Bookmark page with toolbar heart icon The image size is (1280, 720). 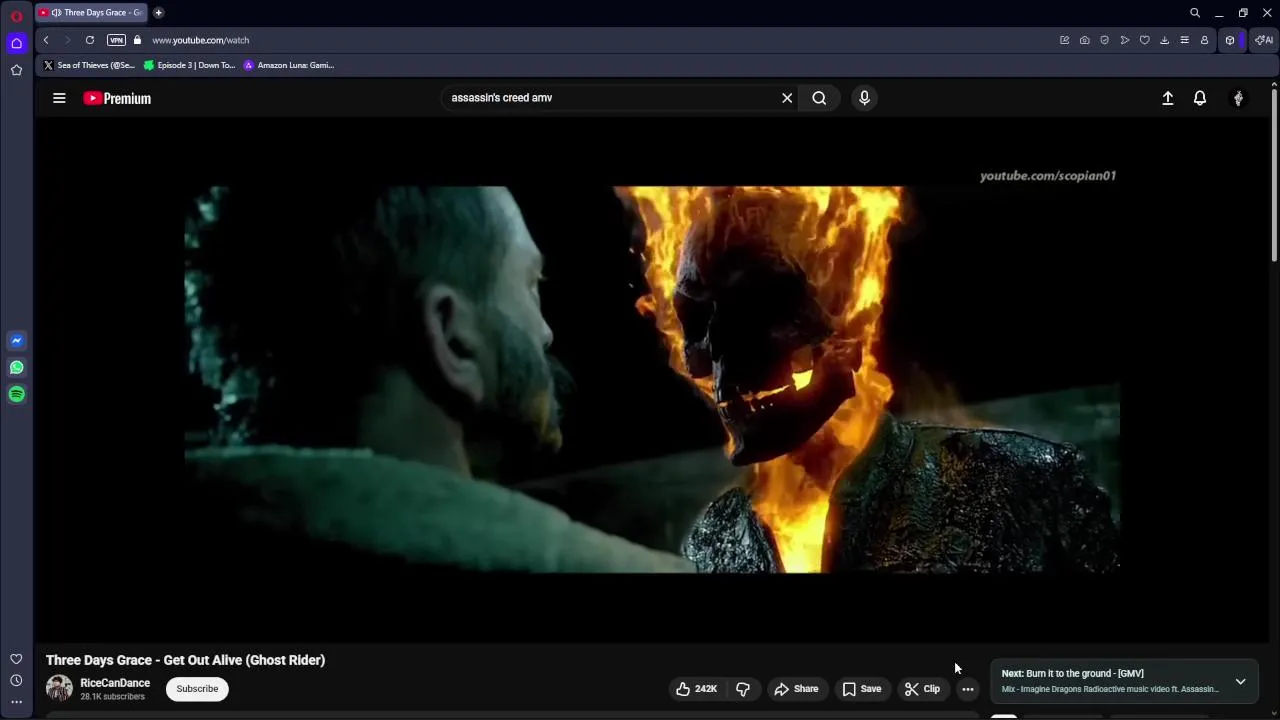[x=1145, y=40]
